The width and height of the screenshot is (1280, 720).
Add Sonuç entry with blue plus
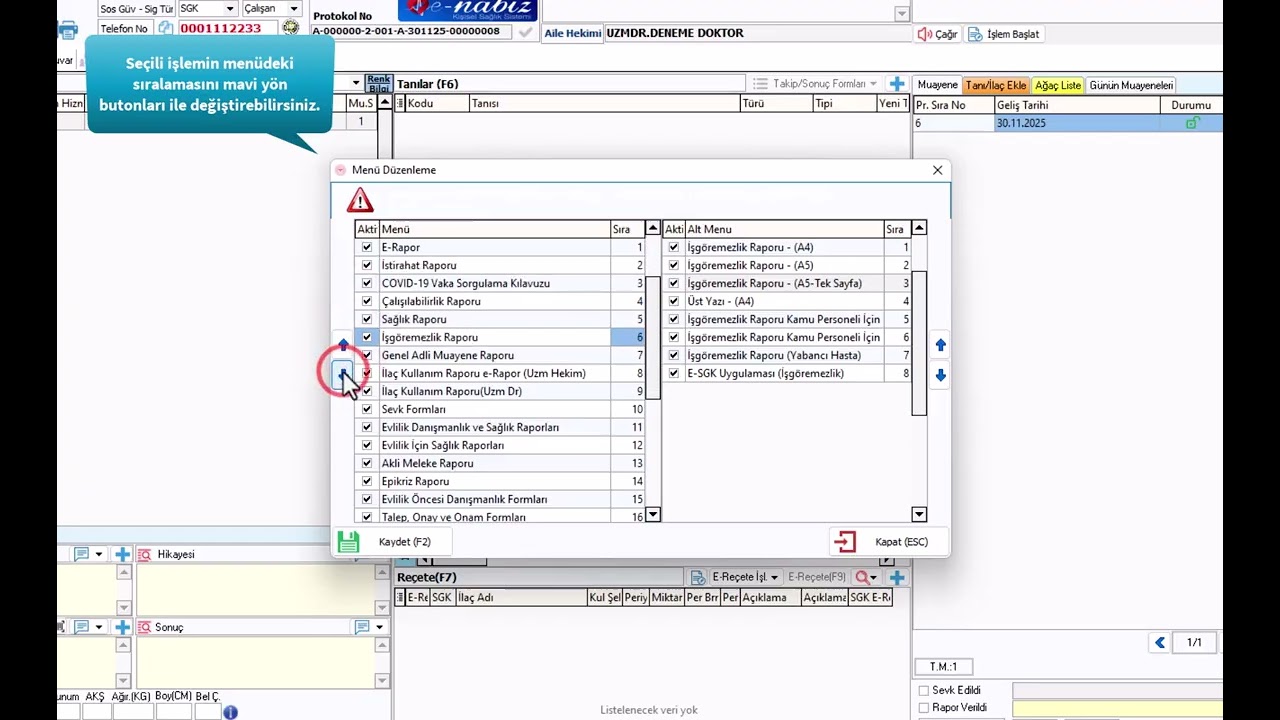click(x=122, y=627)
